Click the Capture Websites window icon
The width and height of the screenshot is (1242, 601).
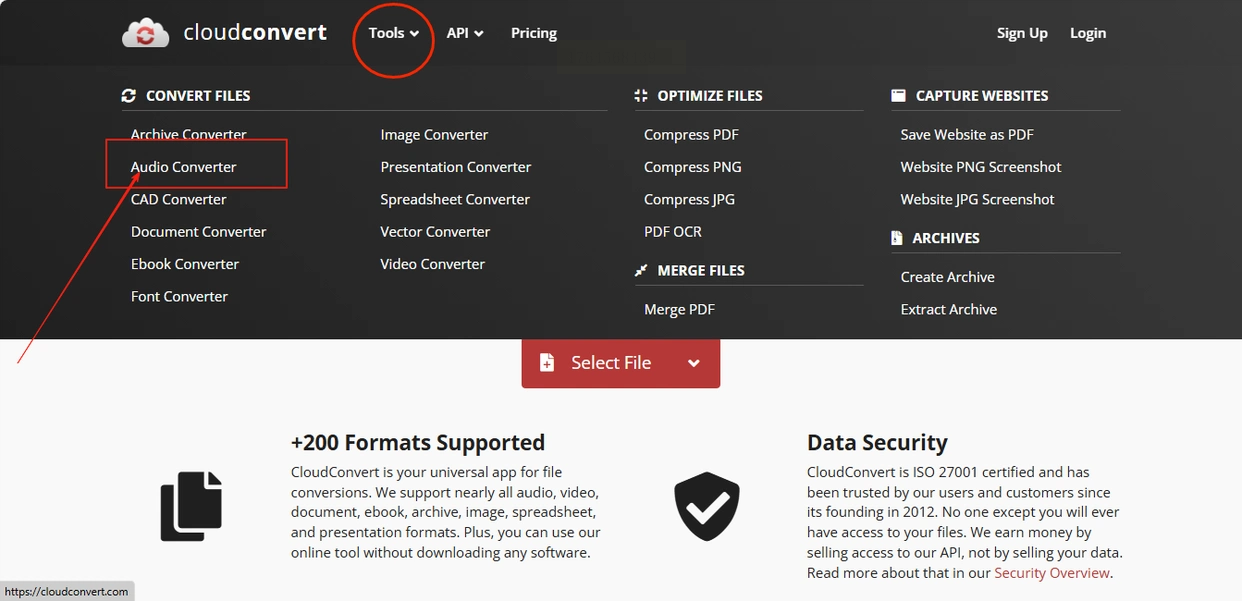point(898,96)
